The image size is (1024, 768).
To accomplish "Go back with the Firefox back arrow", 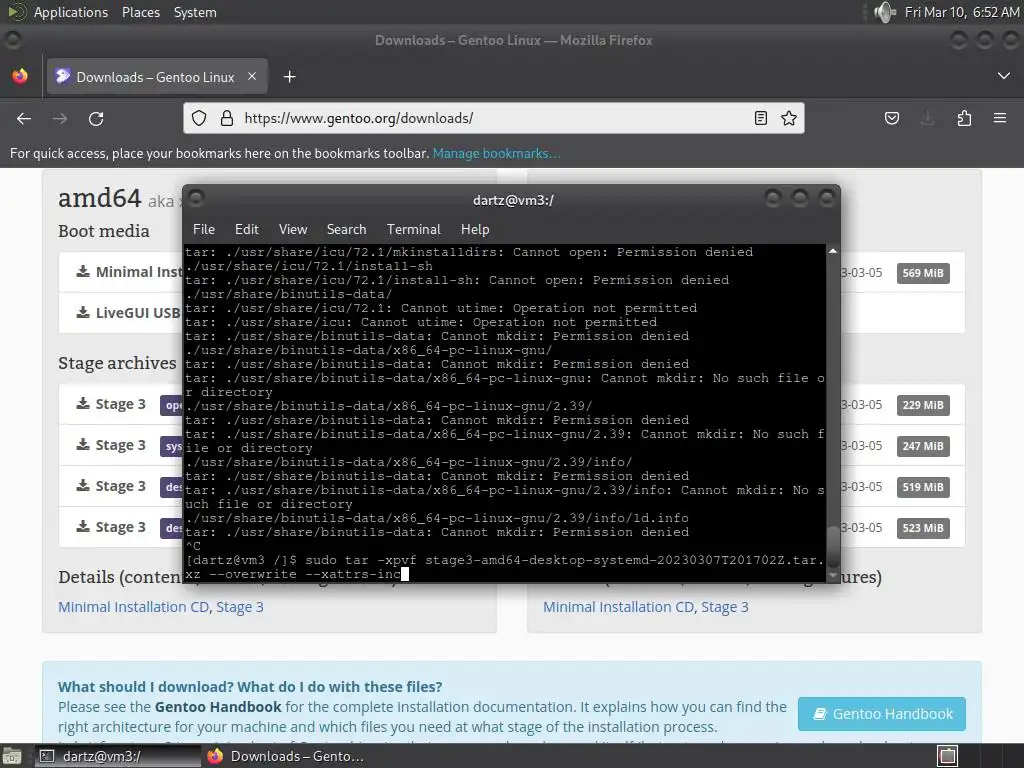I will coord(24,118).
